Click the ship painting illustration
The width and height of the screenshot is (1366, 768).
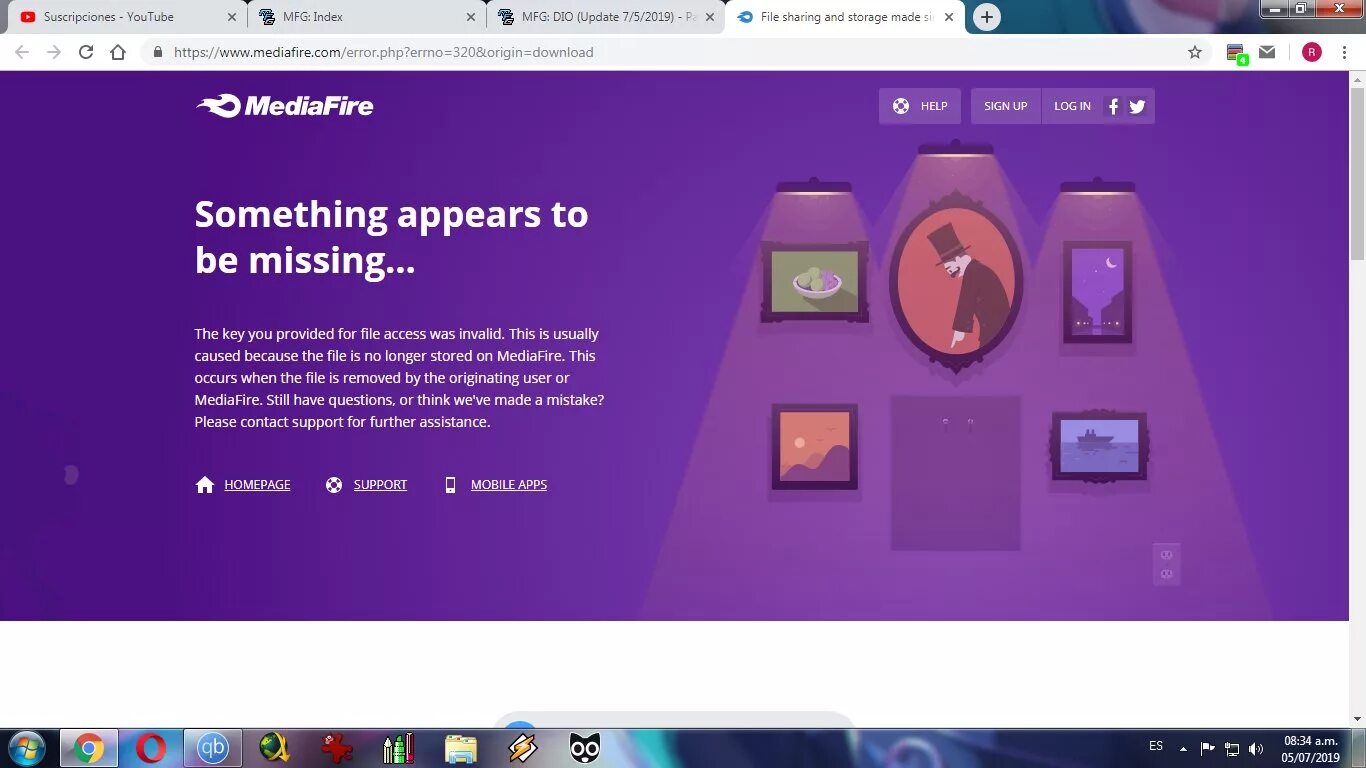[x=1098, y=446]
